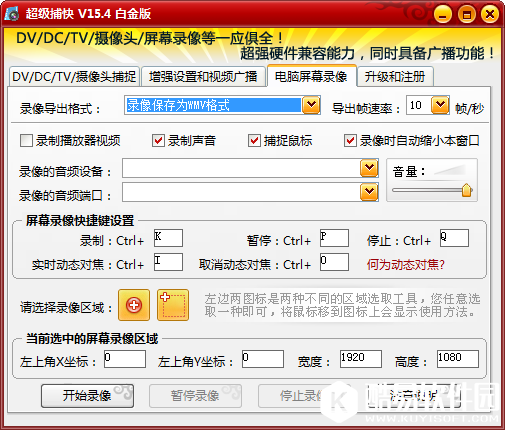Image resolution: width=505 pixels, height=430 pixels.
Task: Expand the 录像的音频设备 dropdown
Action: (x=369, y=168)
